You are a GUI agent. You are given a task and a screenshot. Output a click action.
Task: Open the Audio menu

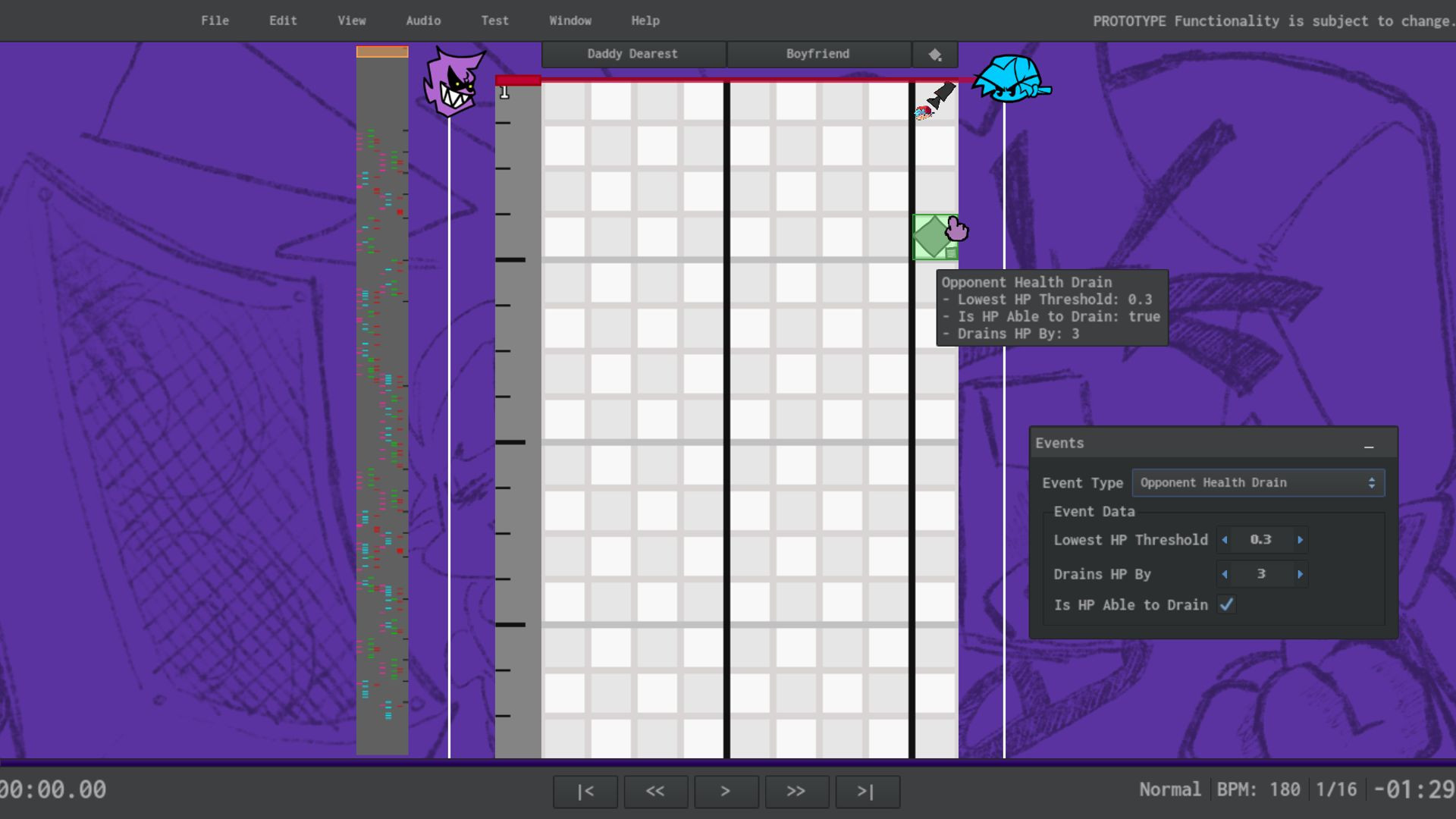pyautogui.click(x=423, y=20)
